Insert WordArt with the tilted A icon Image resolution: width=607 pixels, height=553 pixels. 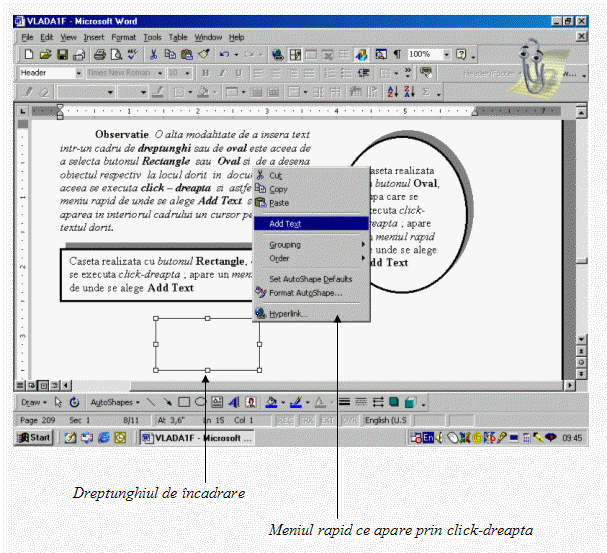[233, 402]
